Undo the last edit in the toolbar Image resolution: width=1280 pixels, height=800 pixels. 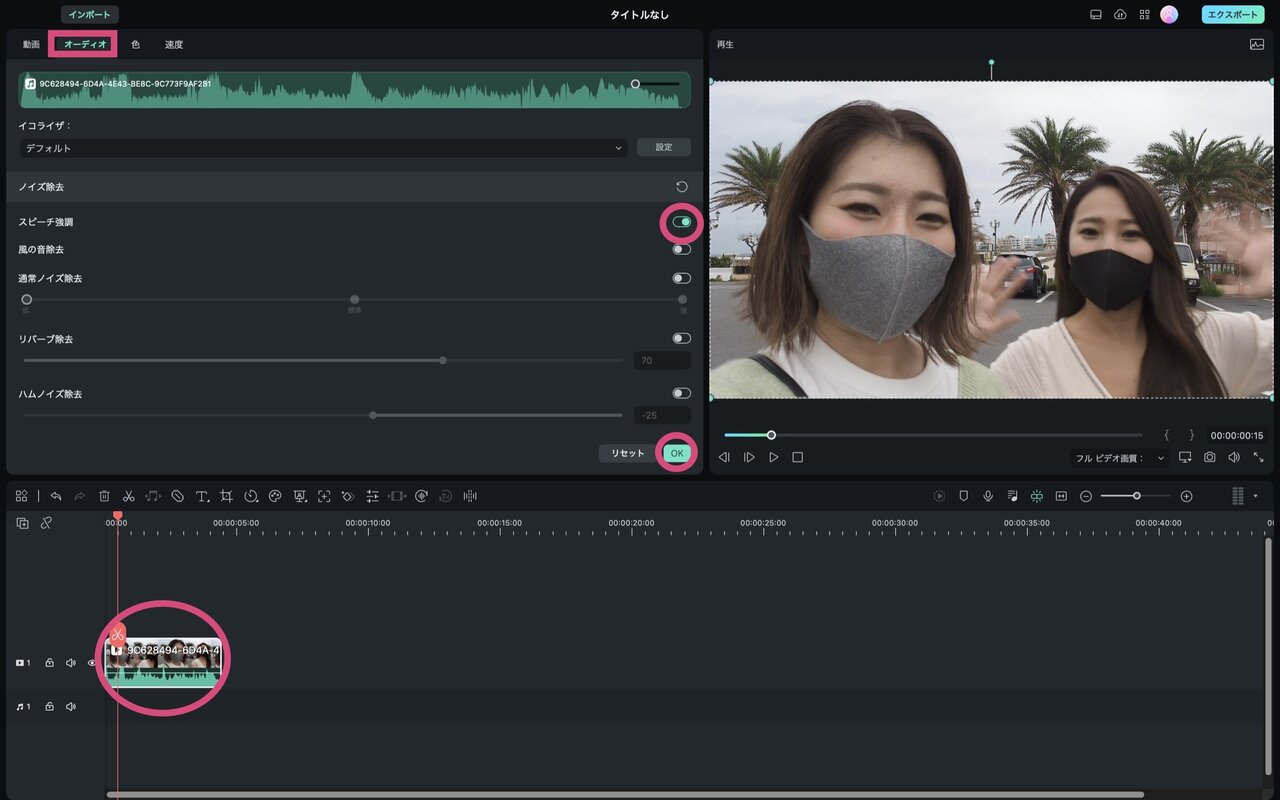(56, 496)
